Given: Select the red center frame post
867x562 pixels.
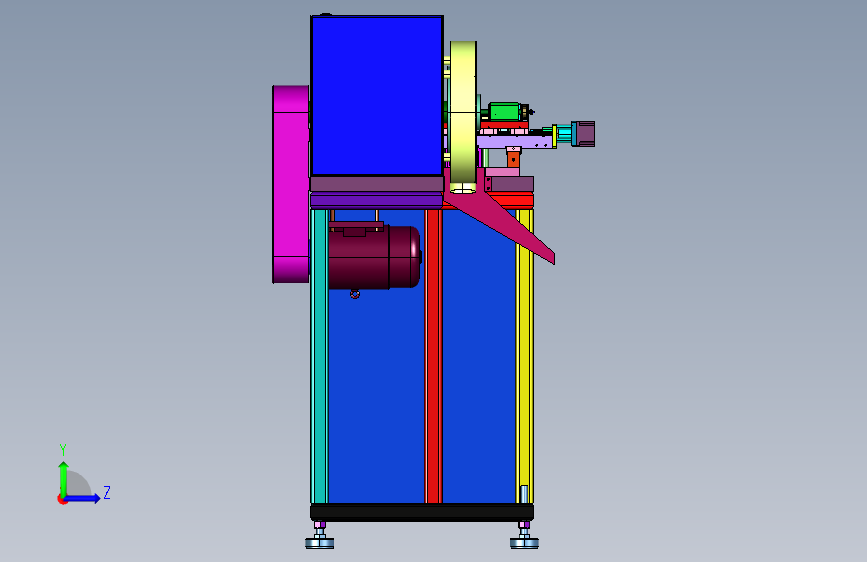Looking at the screenshot, I should pyautogui.click(x=434, y=356).
